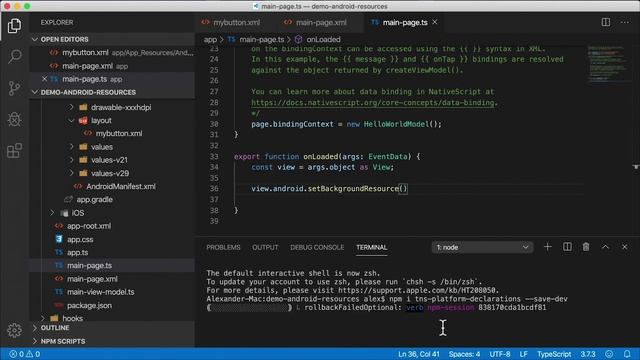
Task: Open the Source Control view
Action: pyautogui.click(x=14, y=88)
